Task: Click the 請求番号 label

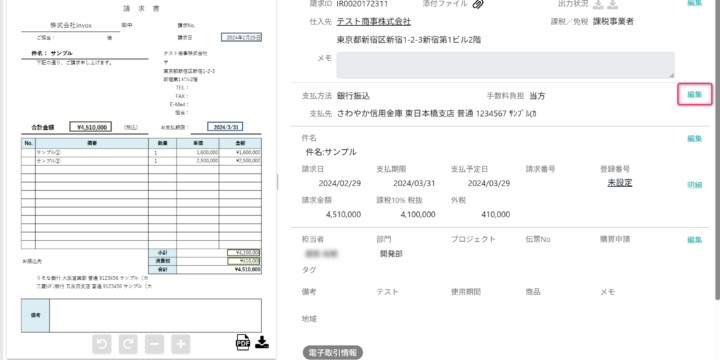Action: tap(540, 169)
